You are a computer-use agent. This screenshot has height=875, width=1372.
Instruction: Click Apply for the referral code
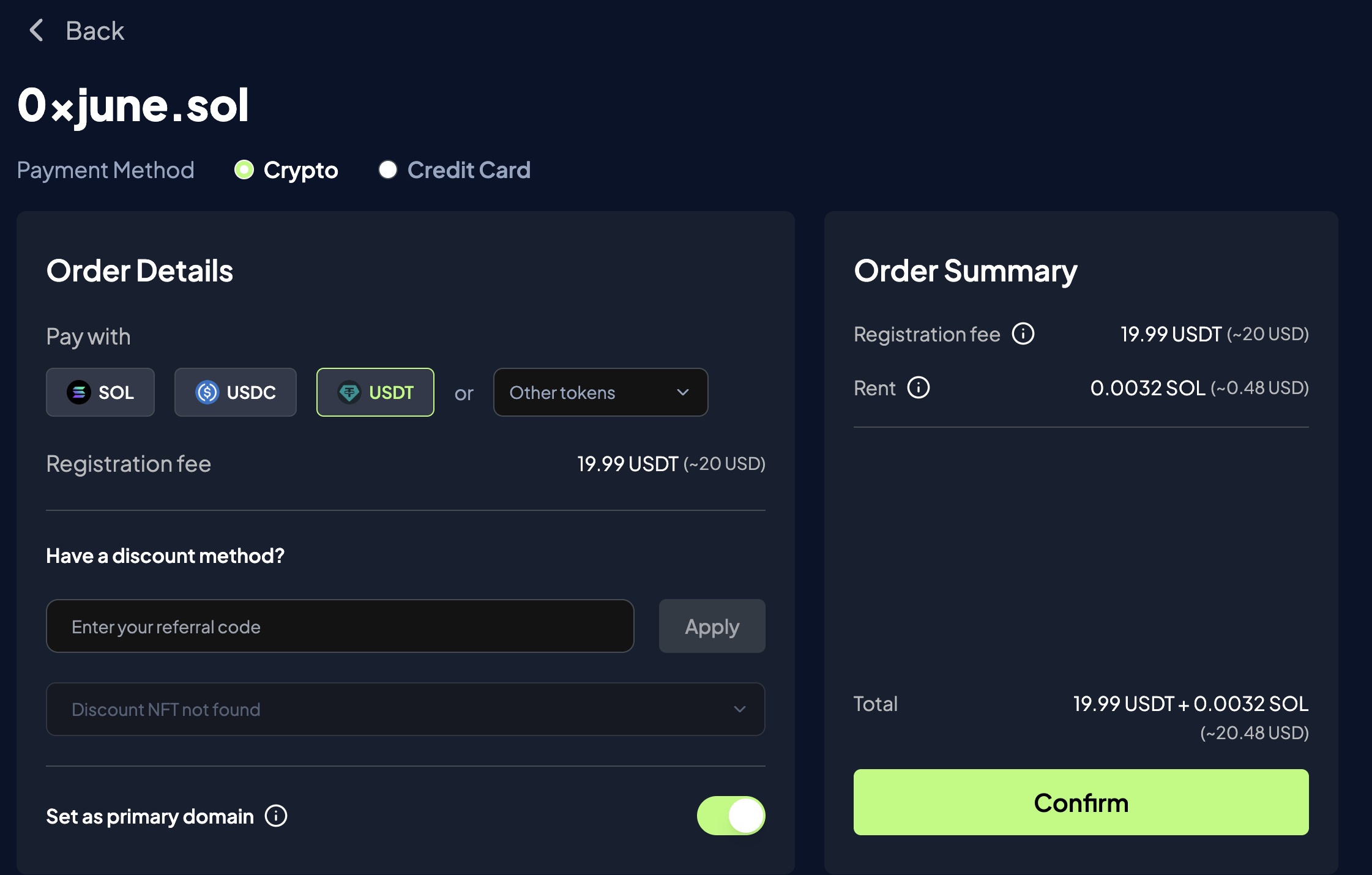(x=712, y=626)
